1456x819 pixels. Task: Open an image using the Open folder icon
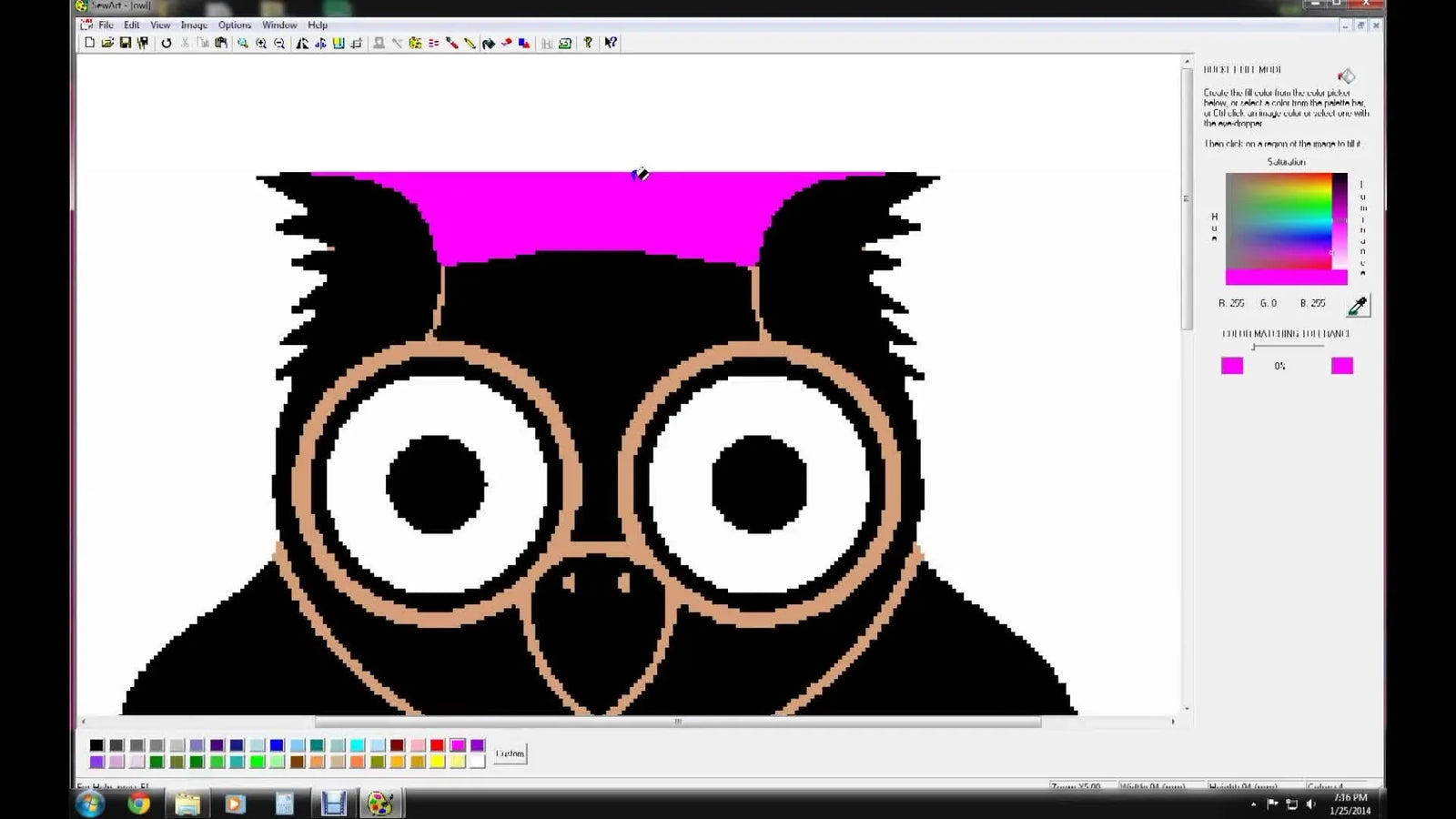coord(106,43)
